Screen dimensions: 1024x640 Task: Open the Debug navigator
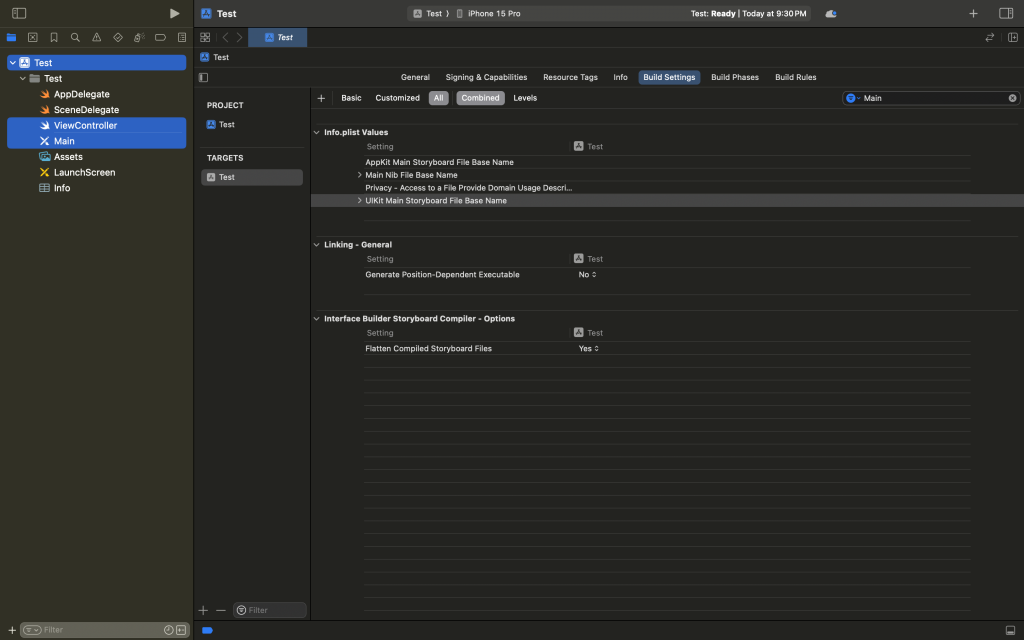point(139,37)
